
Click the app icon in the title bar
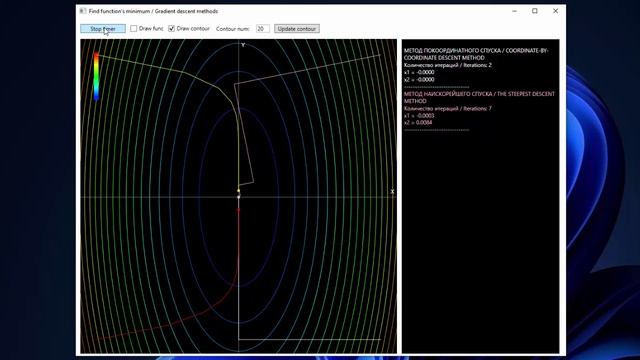click(x=83, y=11)
